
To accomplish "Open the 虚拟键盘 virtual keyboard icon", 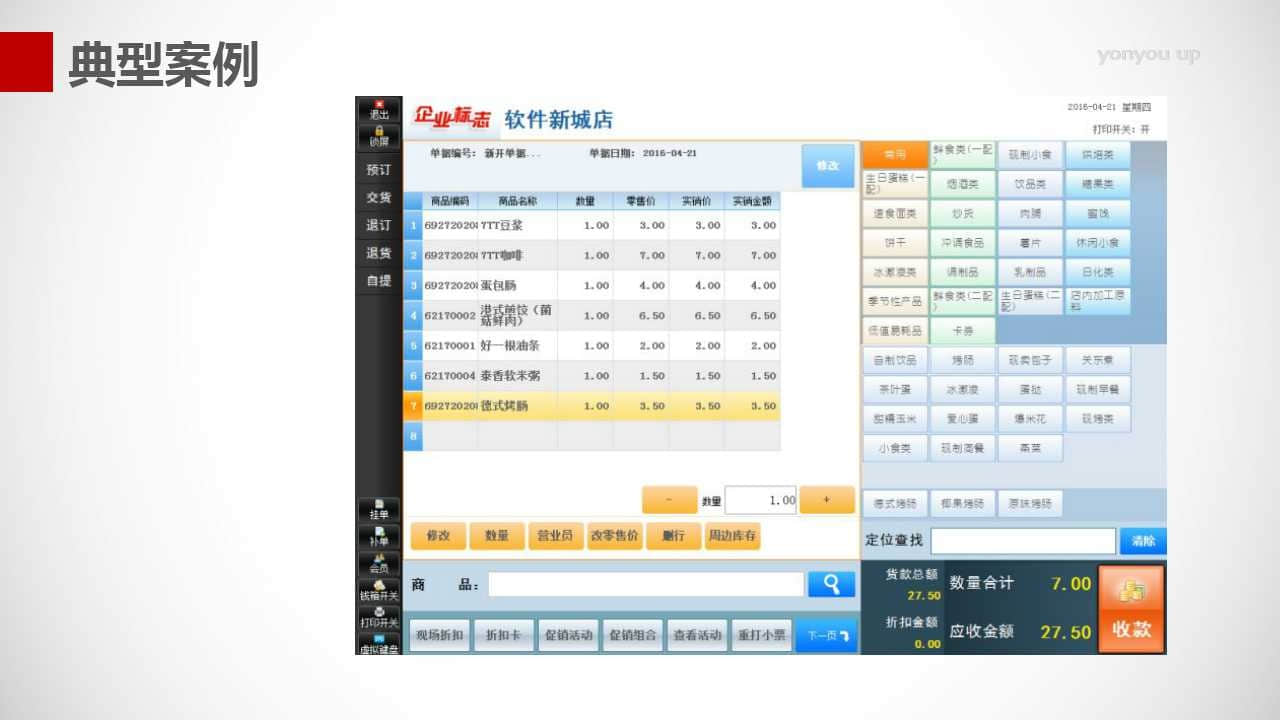I will (x=379, y=645).
